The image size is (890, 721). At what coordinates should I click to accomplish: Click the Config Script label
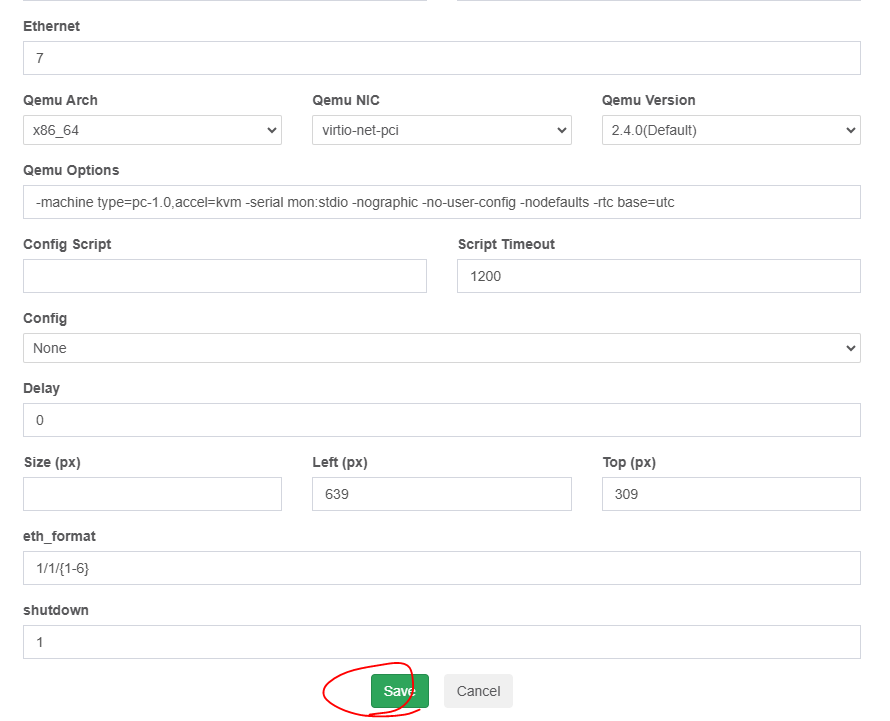[67, 244]
